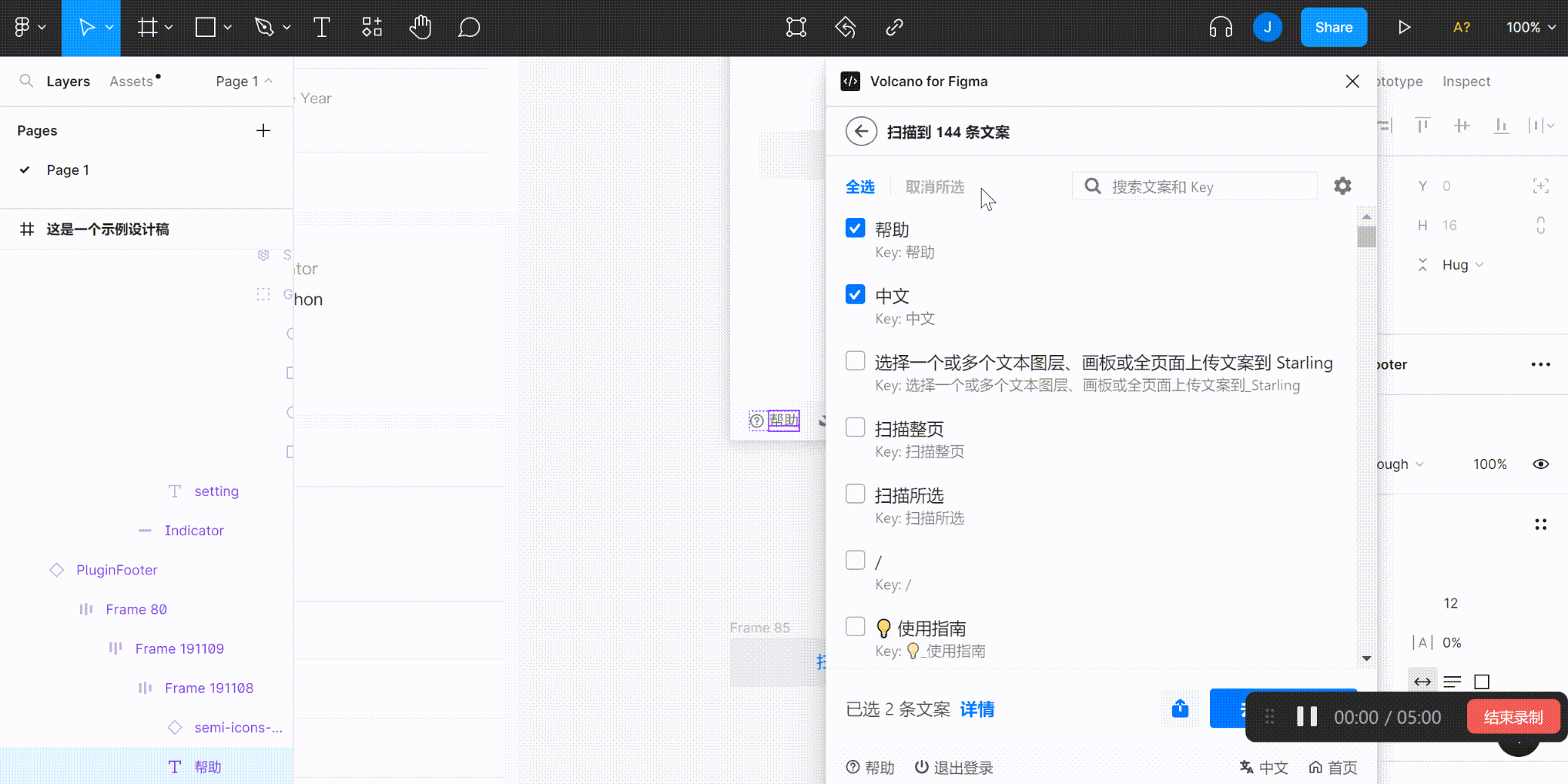Viewport: 1568px width, 784px height.
Task: Open the Resources tool in toolbar
Action: click(372, 28)
